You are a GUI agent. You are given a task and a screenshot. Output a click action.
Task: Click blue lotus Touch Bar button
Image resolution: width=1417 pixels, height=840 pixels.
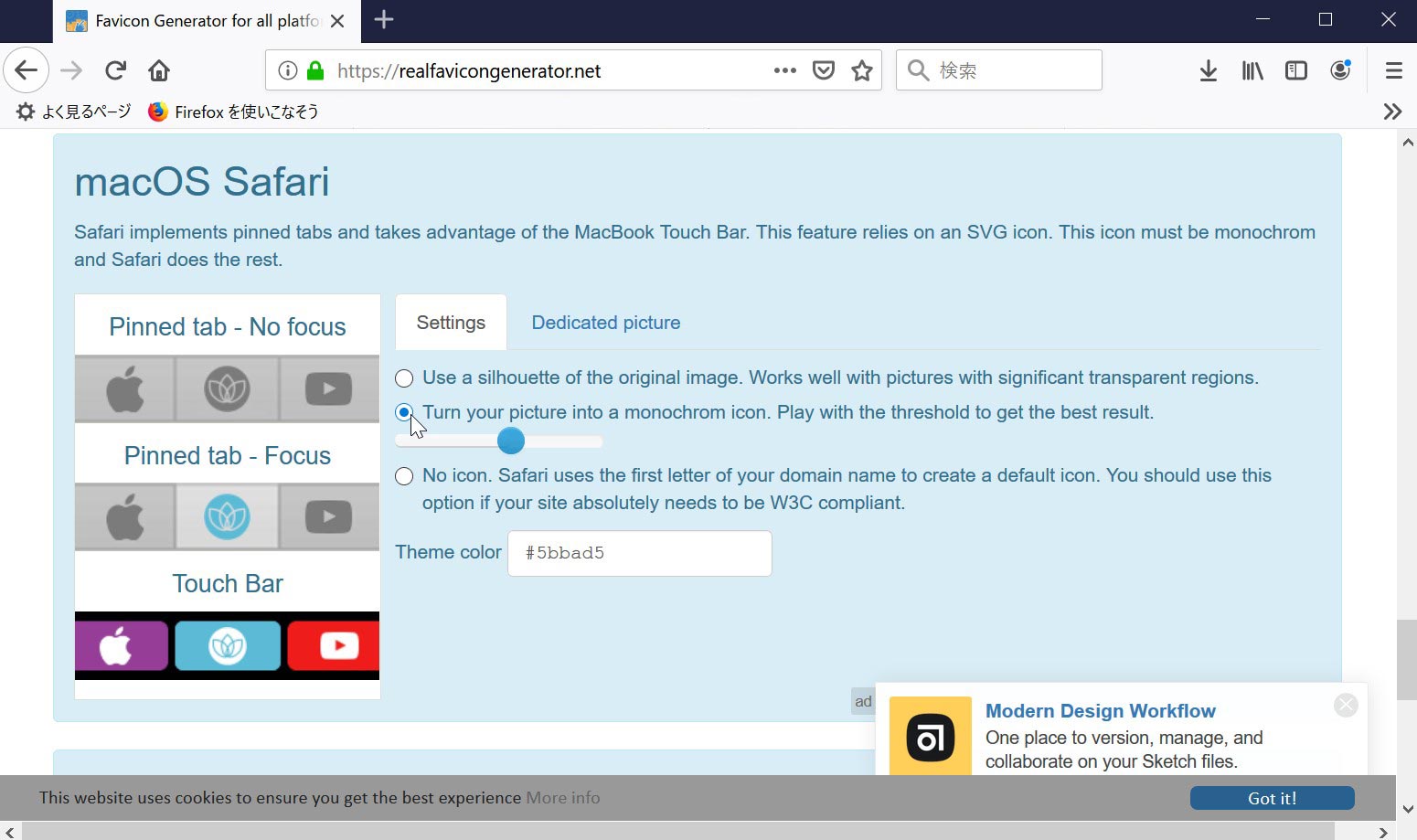[x=228, y=646]
